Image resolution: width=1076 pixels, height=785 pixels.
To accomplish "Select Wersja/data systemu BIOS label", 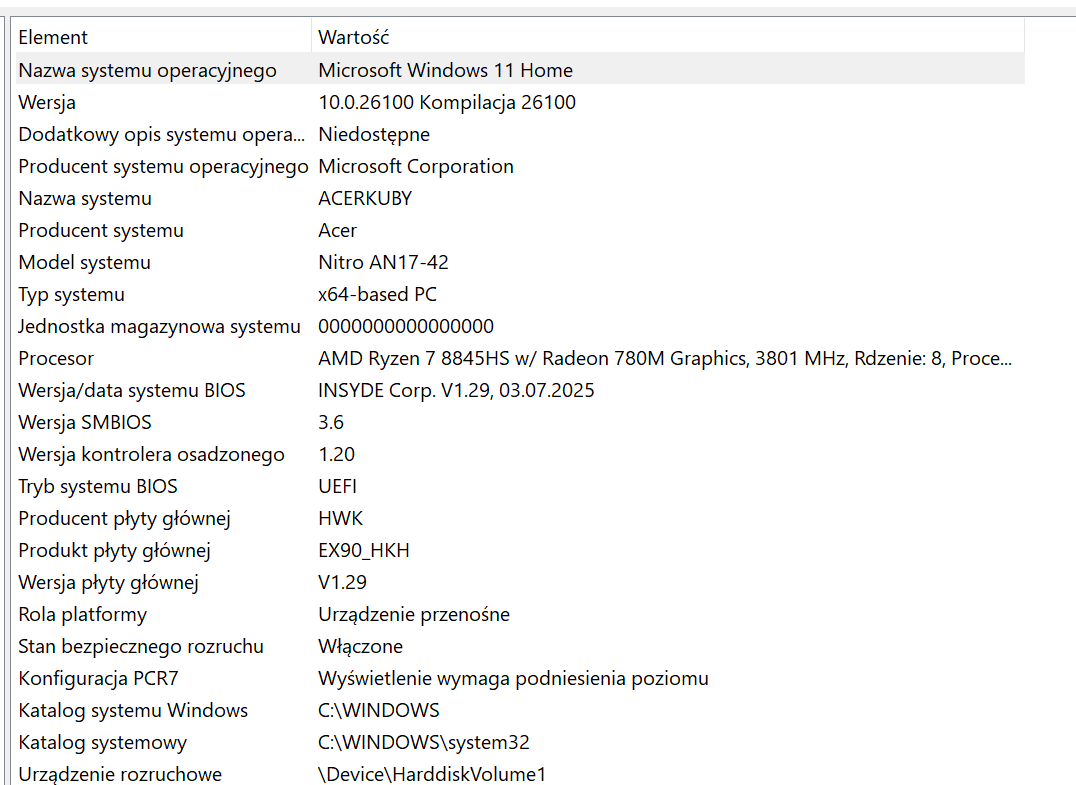I will click(x=132, y=390).
